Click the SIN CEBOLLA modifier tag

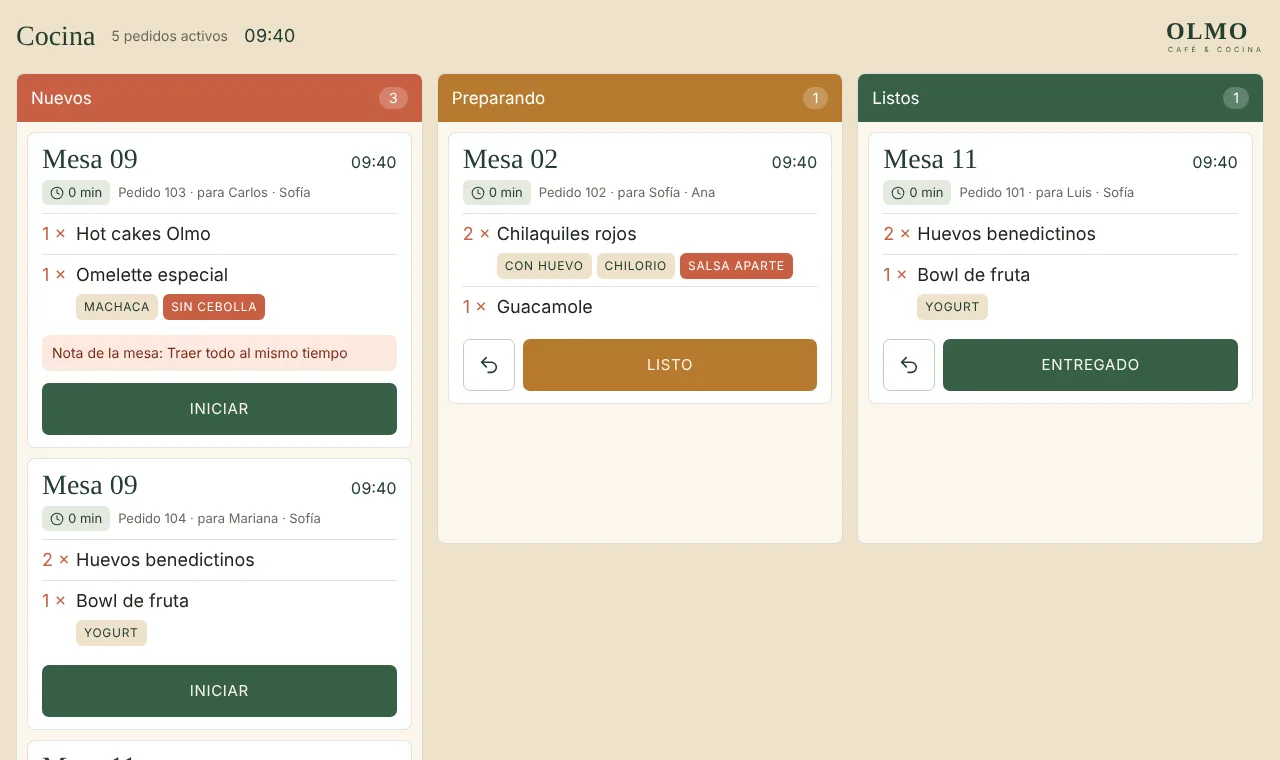point(214,307)
